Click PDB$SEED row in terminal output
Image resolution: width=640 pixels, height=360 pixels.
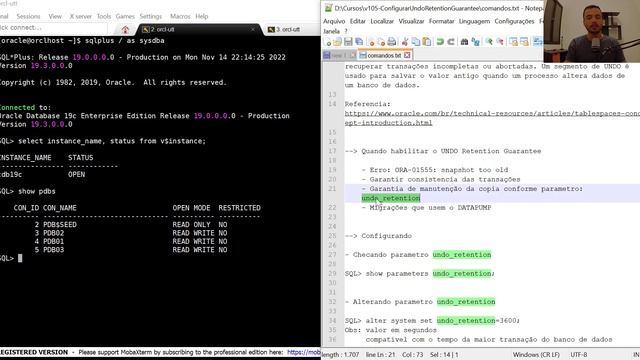click(131, 224)
